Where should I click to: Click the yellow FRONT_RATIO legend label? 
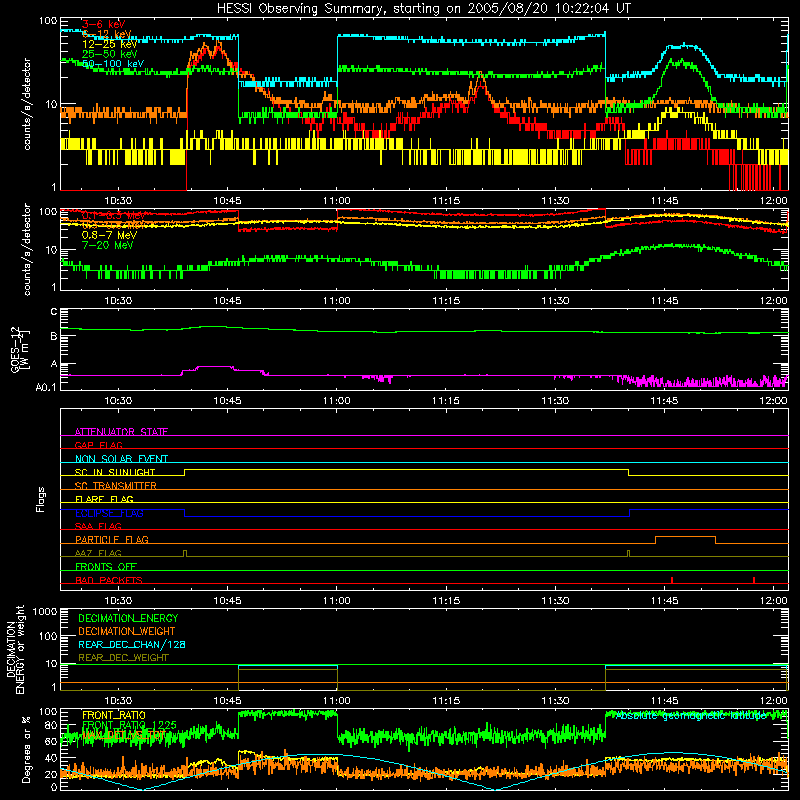point(114,715)
